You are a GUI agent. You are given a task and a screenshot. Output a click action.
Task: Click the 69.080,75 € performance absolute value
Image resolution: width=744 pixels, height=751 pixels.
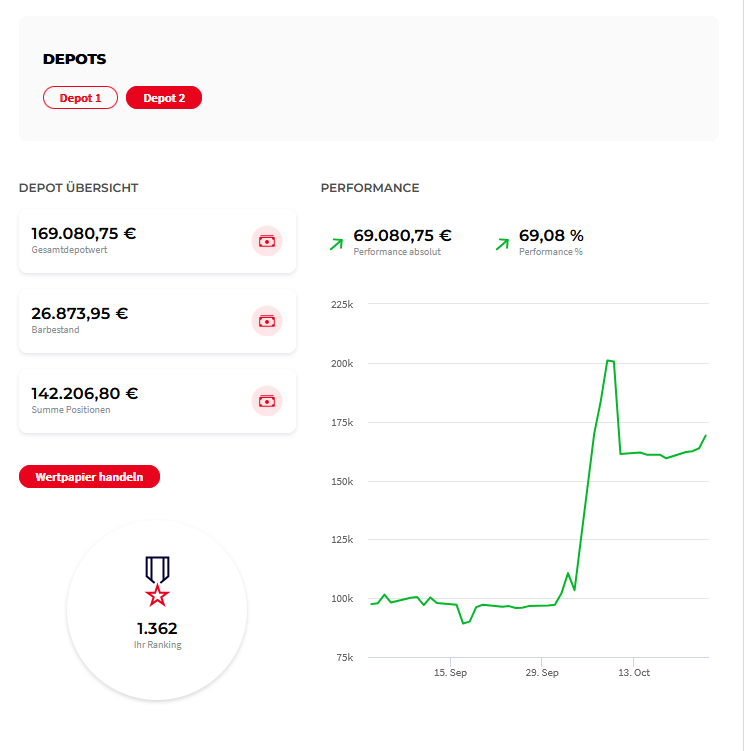coord(402,236)
